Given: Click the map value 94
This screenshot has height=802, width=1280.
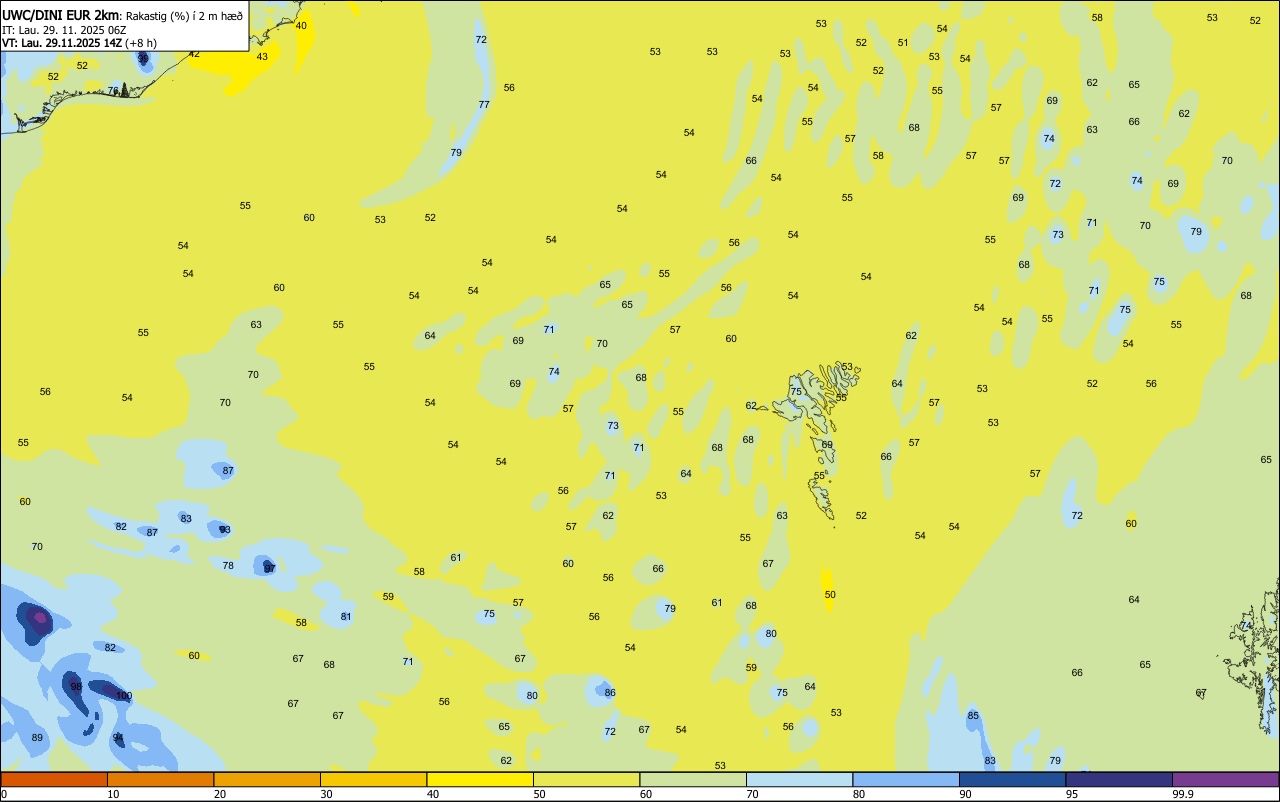Looking at the screenshot, I should 118,738.
